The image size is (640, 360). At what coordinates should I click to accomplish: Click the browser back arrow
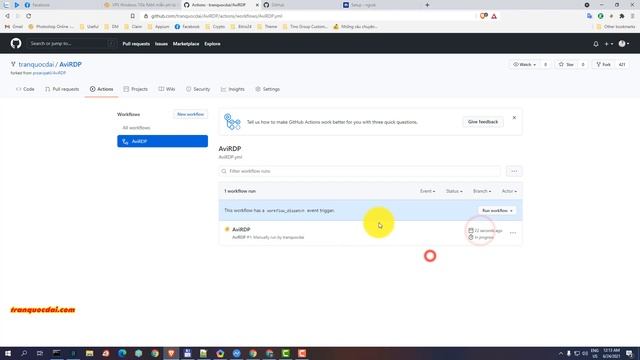point(7,16)
